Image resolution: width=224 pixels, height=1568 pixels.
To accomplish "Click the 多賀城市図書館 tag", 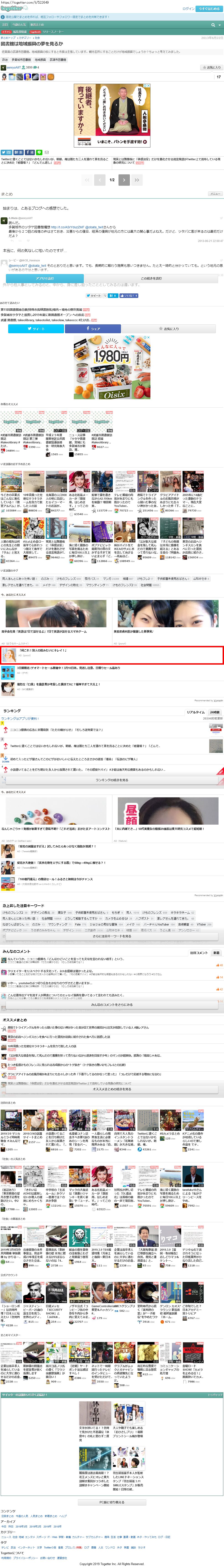I will point(21,60).
